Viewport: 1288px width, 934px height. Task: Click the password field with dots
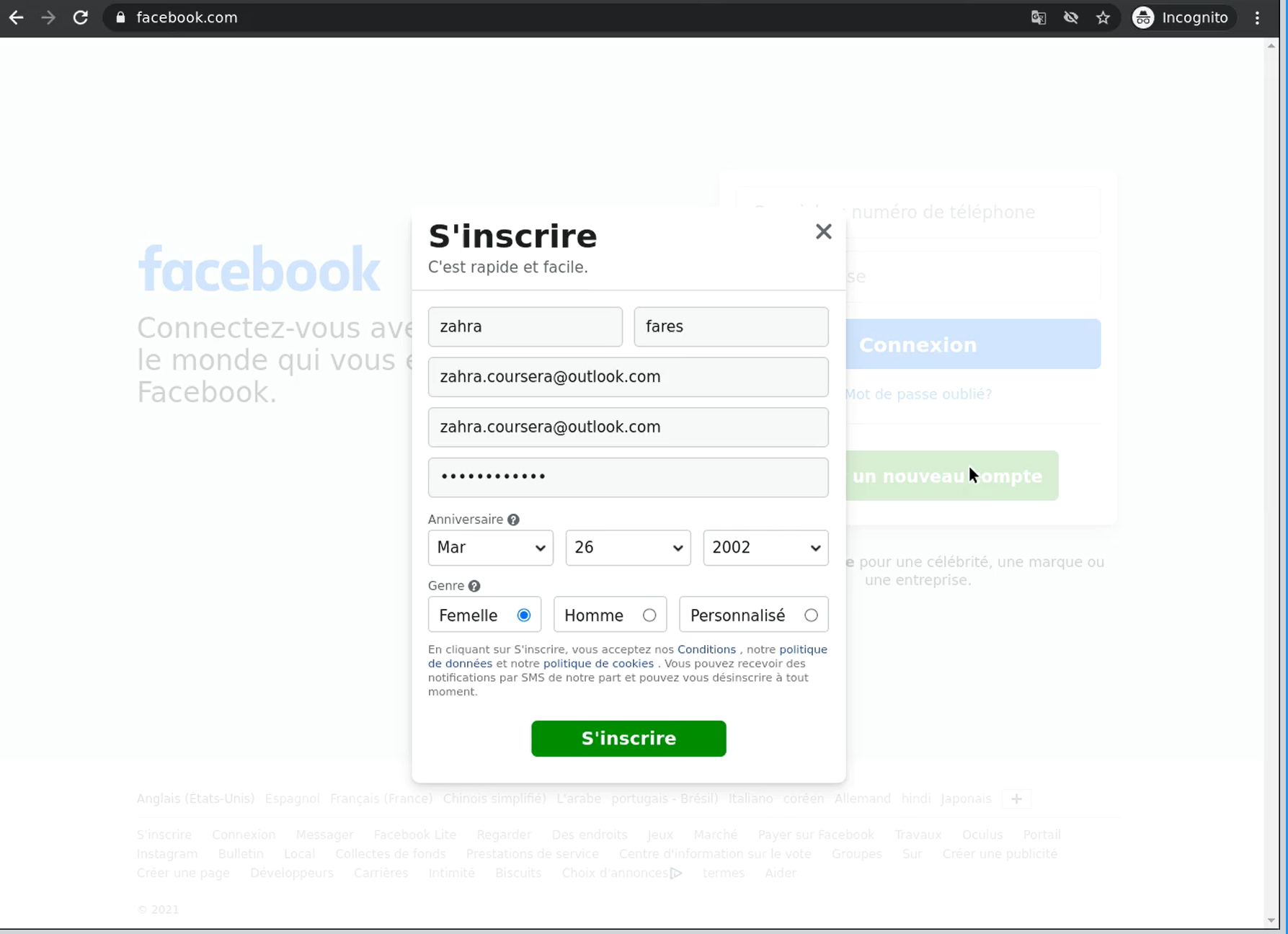click(x=628, y=477)
